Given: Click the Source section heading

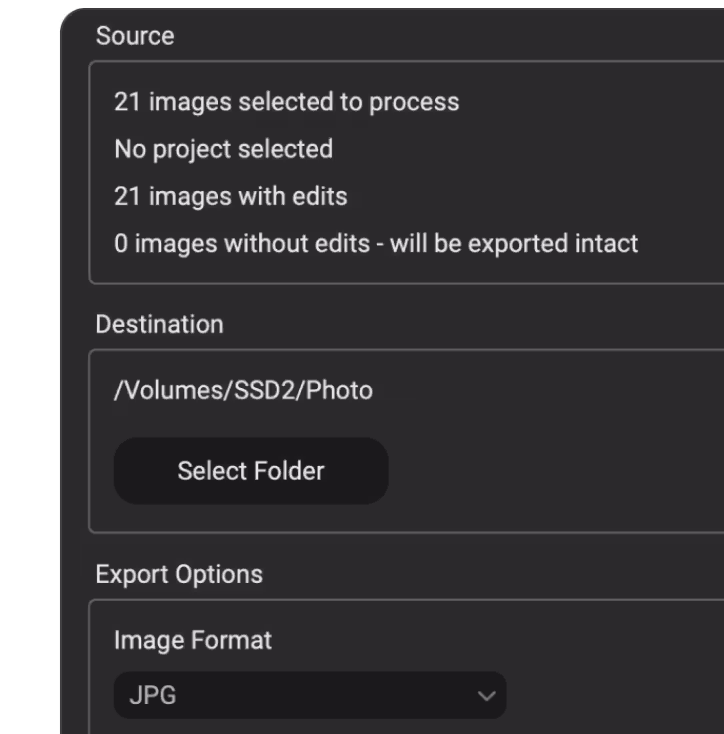Looking at the screenshot, I should [x=135, y=36].
